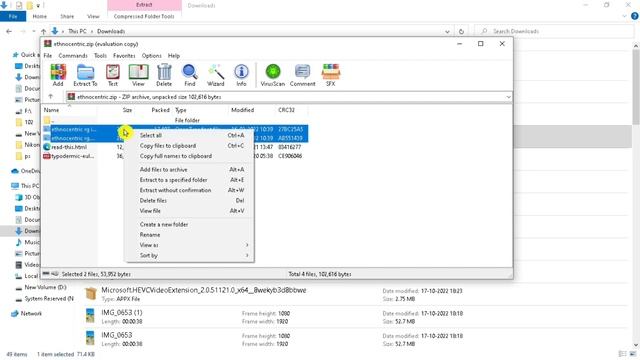Launch the Wizard wand icon

216,75
